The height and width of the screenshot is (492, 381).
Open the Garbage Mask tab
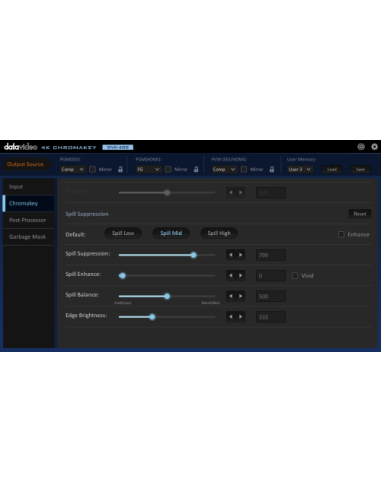click(29, 237)
